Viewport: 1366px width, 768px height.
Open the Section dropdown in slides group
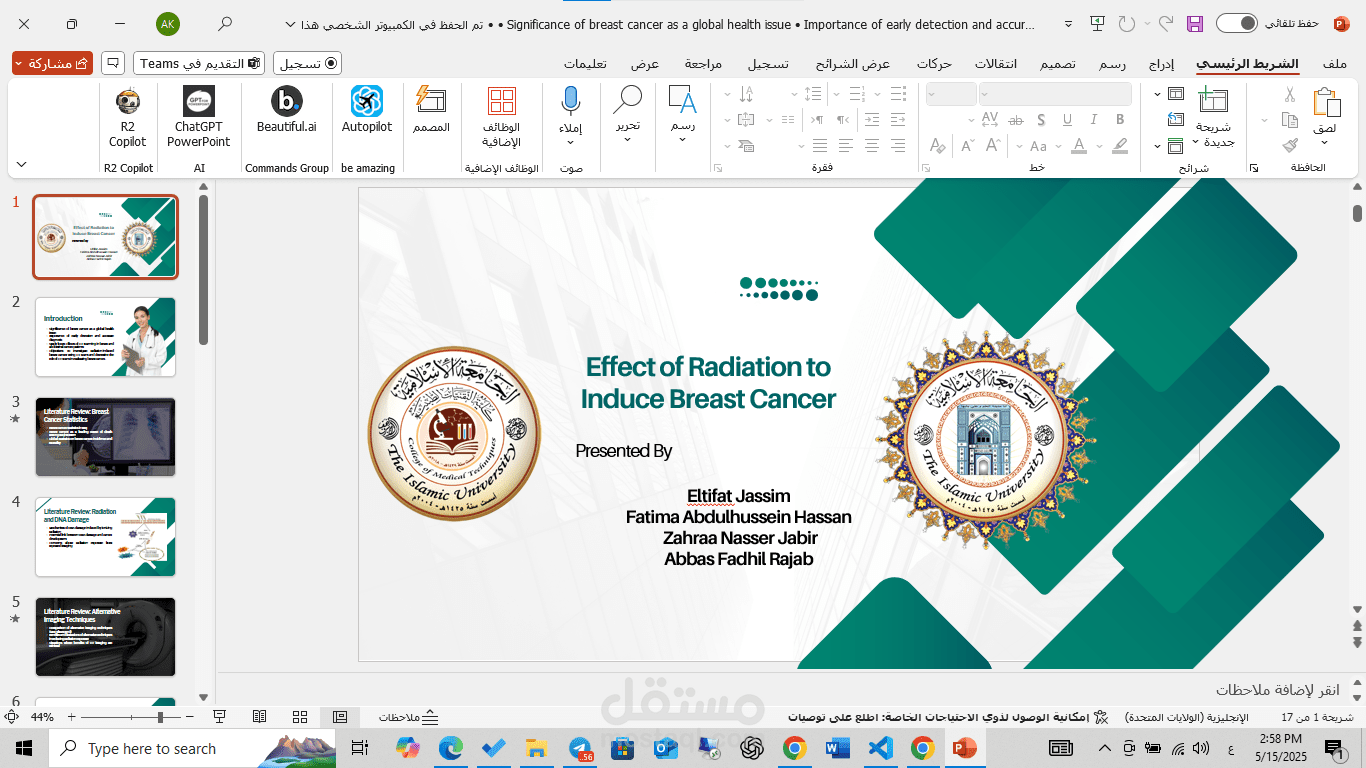(1168, 146)
